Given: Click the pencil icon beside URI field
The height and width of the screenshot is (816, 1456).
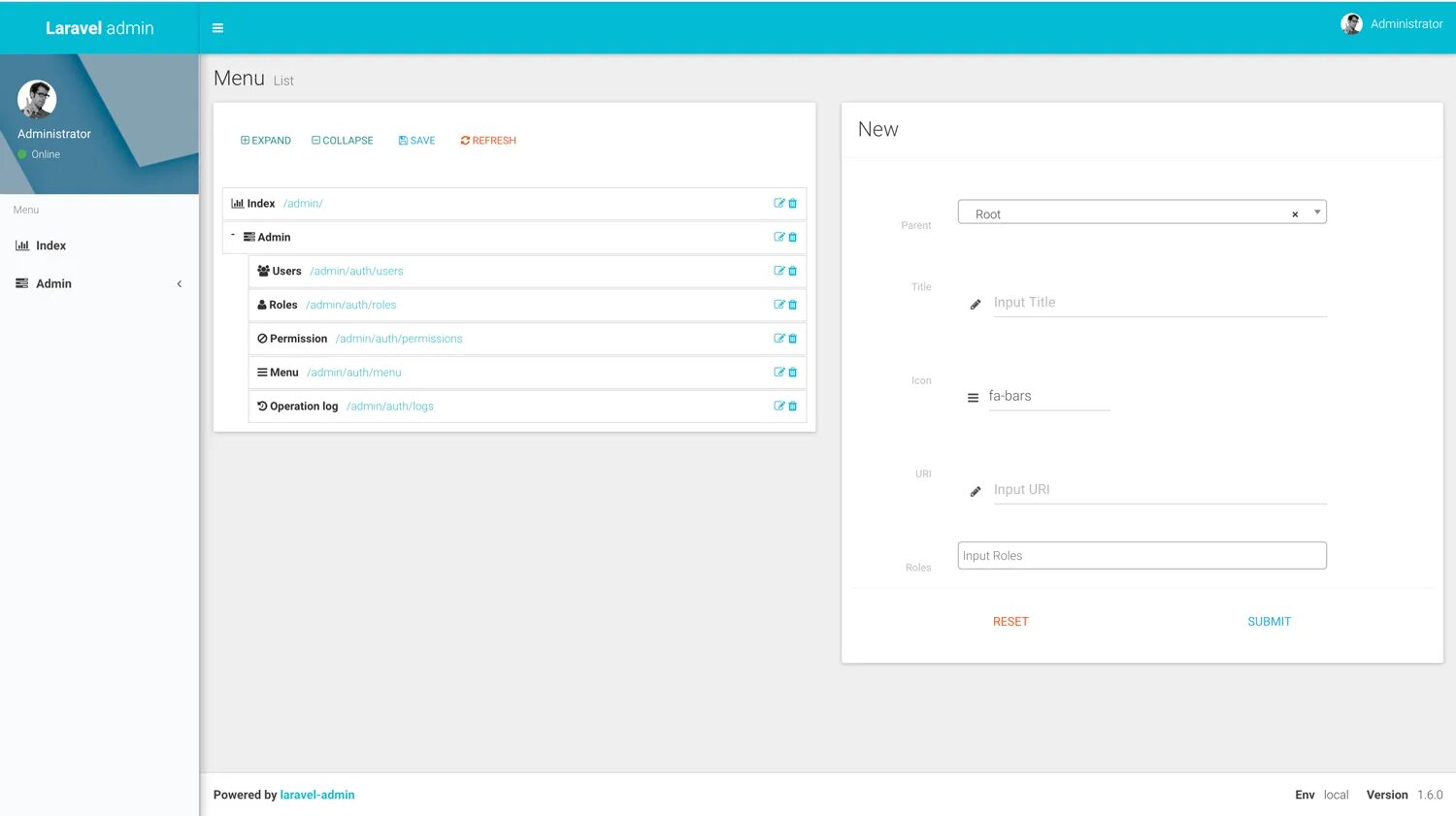Looking at the screenshot, I should pos(976,492).
